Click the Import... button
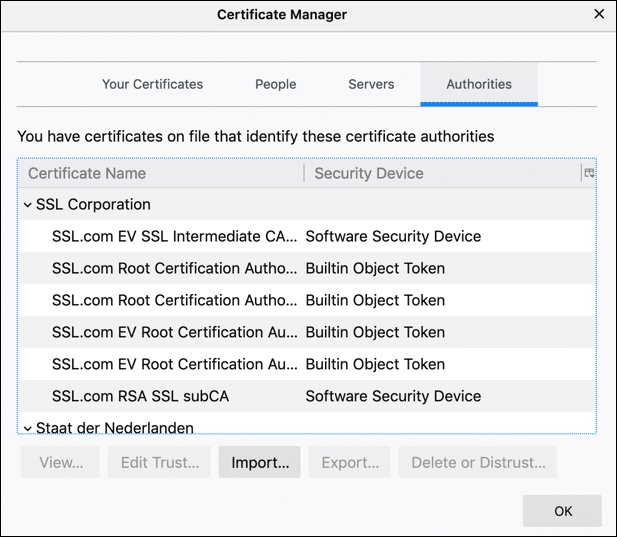 tap(259, 463)
